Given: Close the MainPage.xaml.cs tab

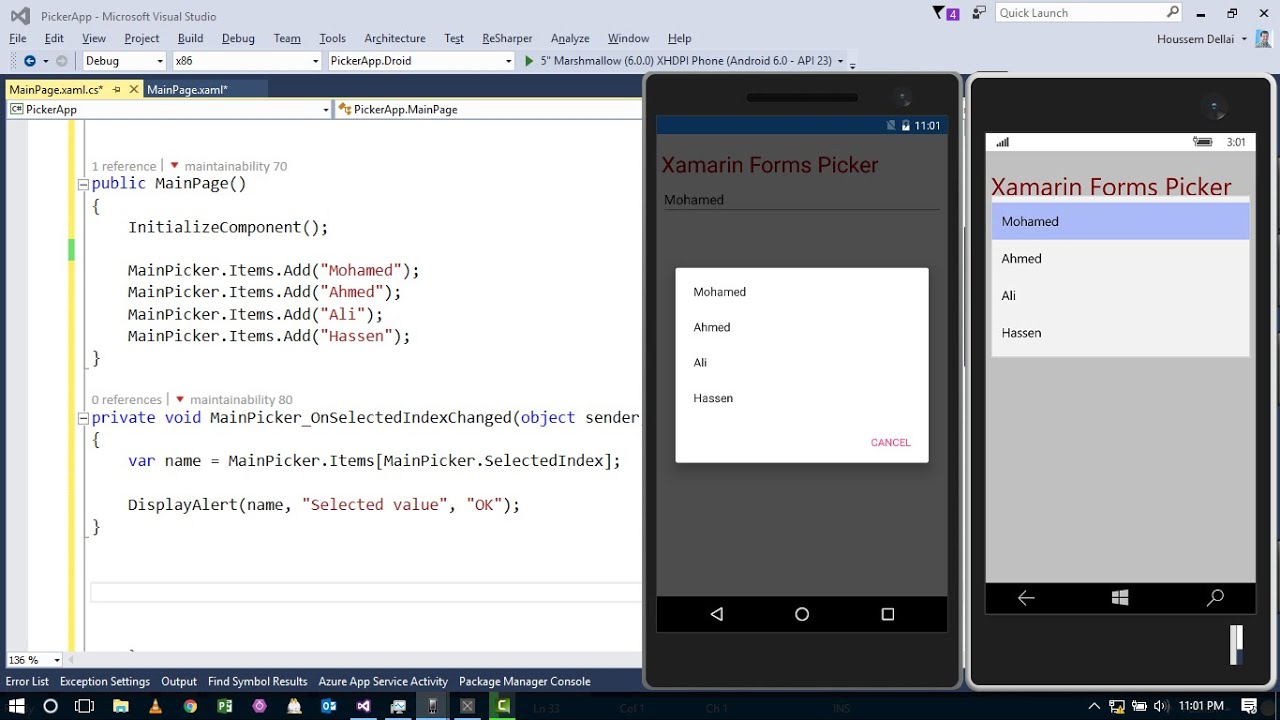Looking at the screenshot, I should click(x=133, y=90).
